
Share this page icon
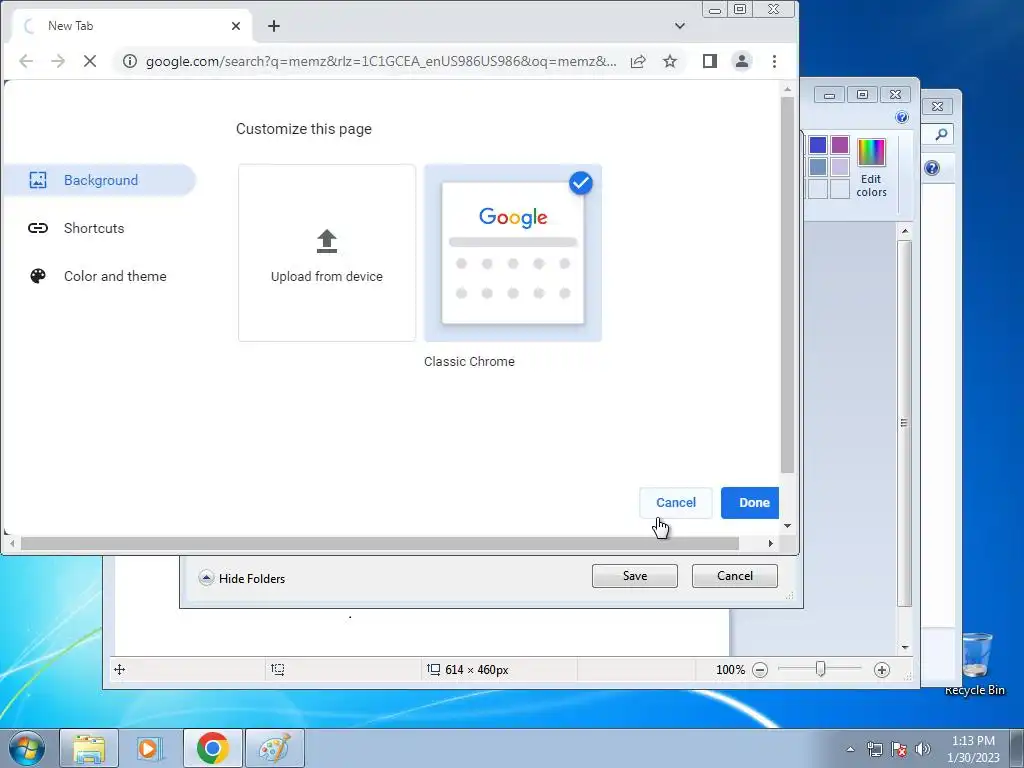click(x=638, y=61)
